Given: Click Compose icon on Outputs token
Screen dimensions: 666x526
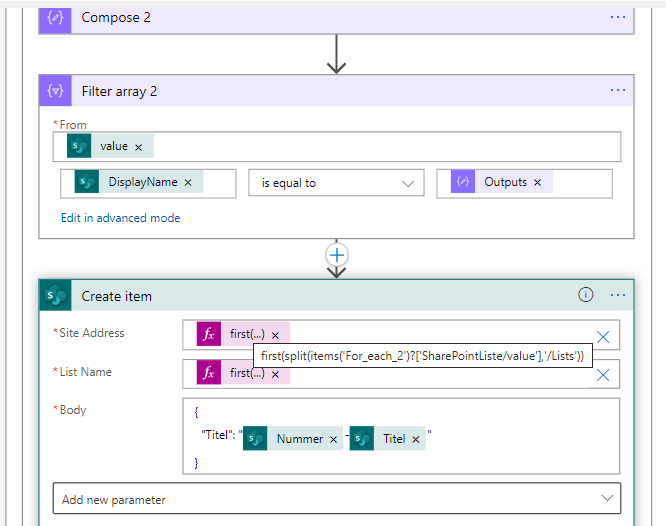Looking at the screenshot, I should (x=463, y=182).
